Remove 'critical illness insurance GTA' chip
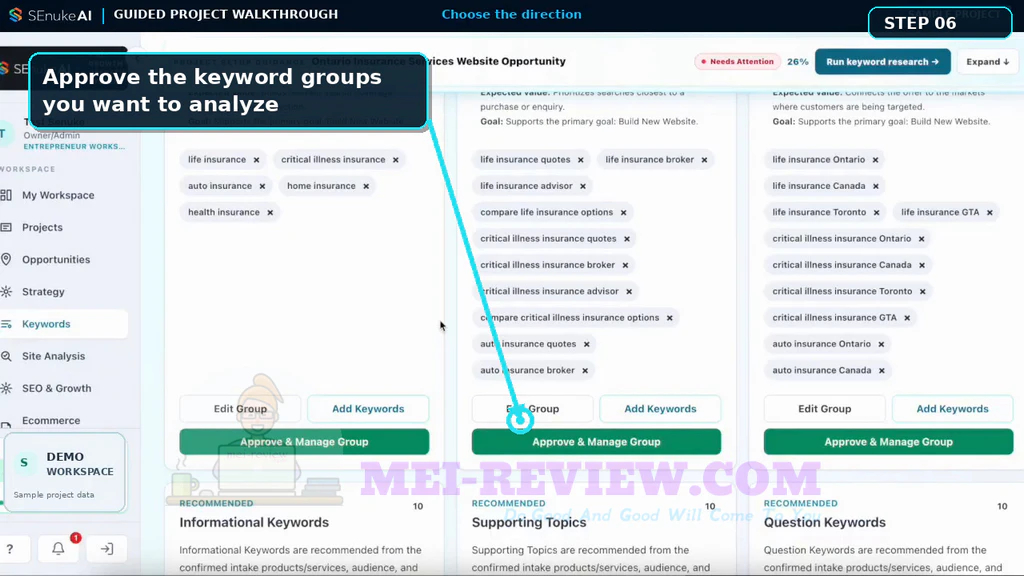Image resolution: width=1024 pixels, height=576 pixels. [x=908, y=318]
